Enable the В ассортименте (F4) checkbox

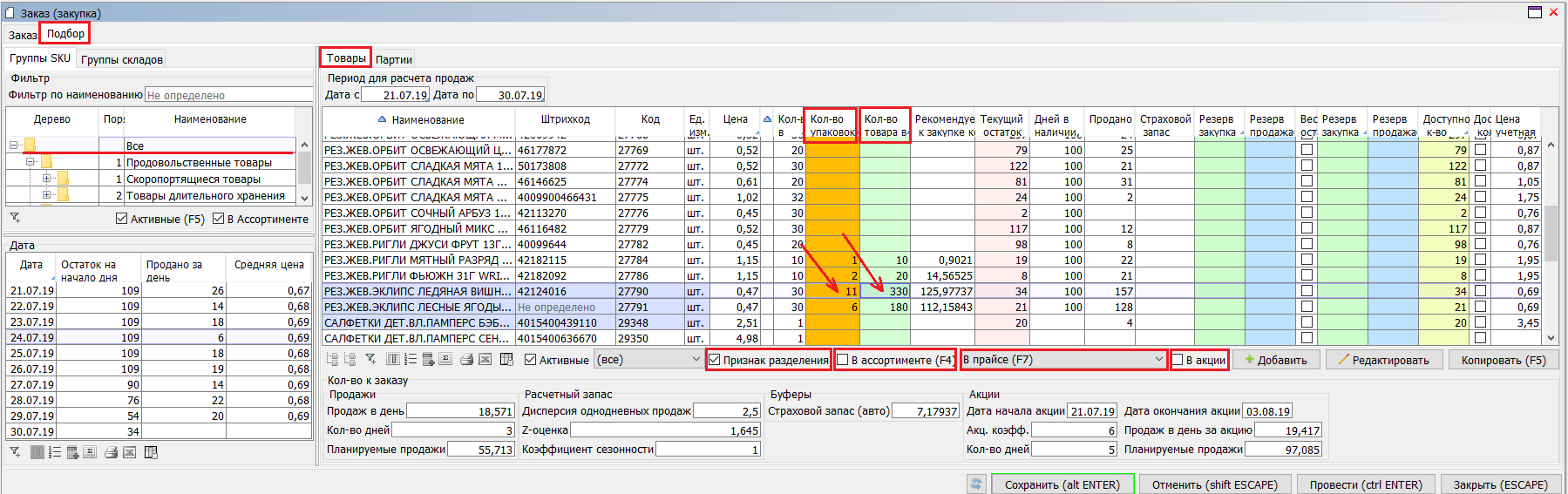pyautogui.click(x=843, y=360)
